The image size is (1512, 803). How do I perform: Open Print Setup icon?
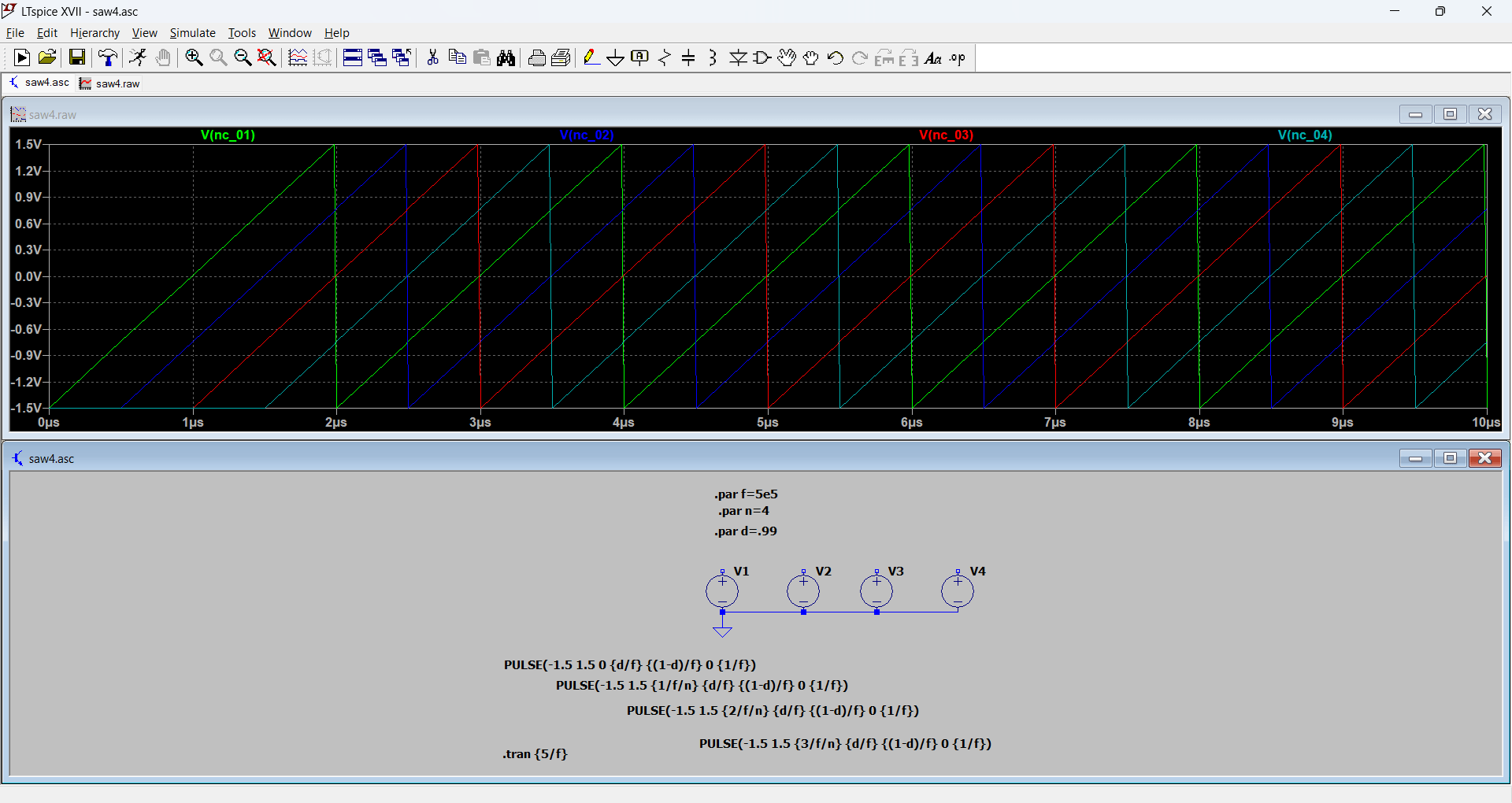pyautogui.click(x=536, y=57)
